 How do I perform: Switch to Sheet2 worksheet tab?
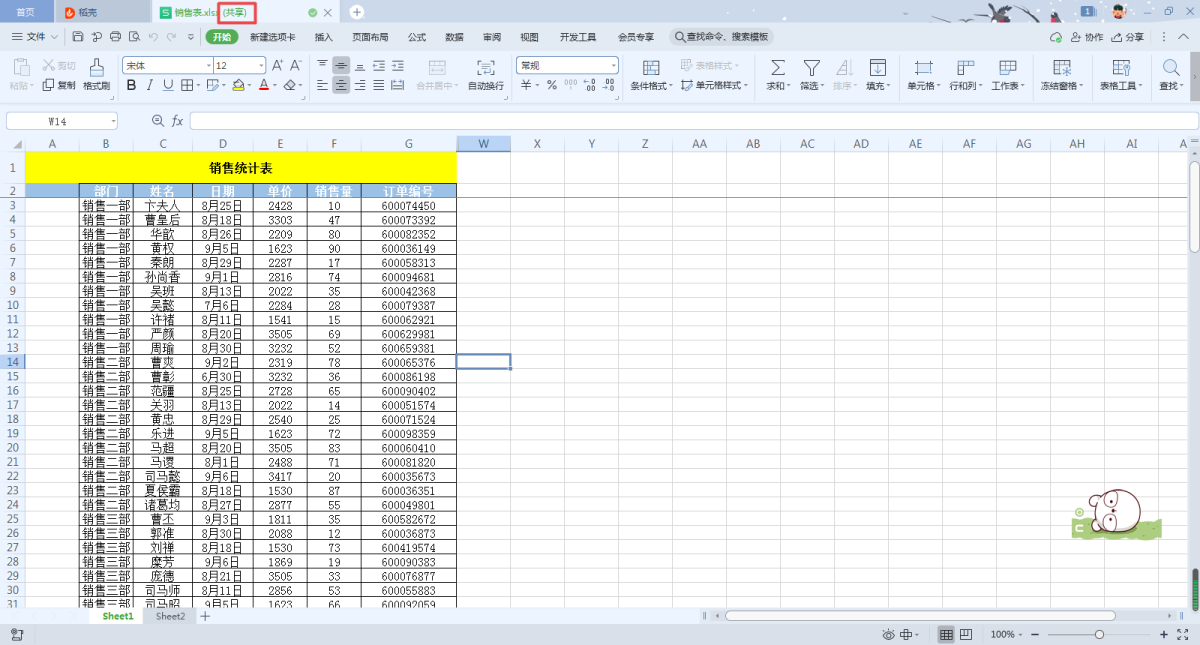170,617
